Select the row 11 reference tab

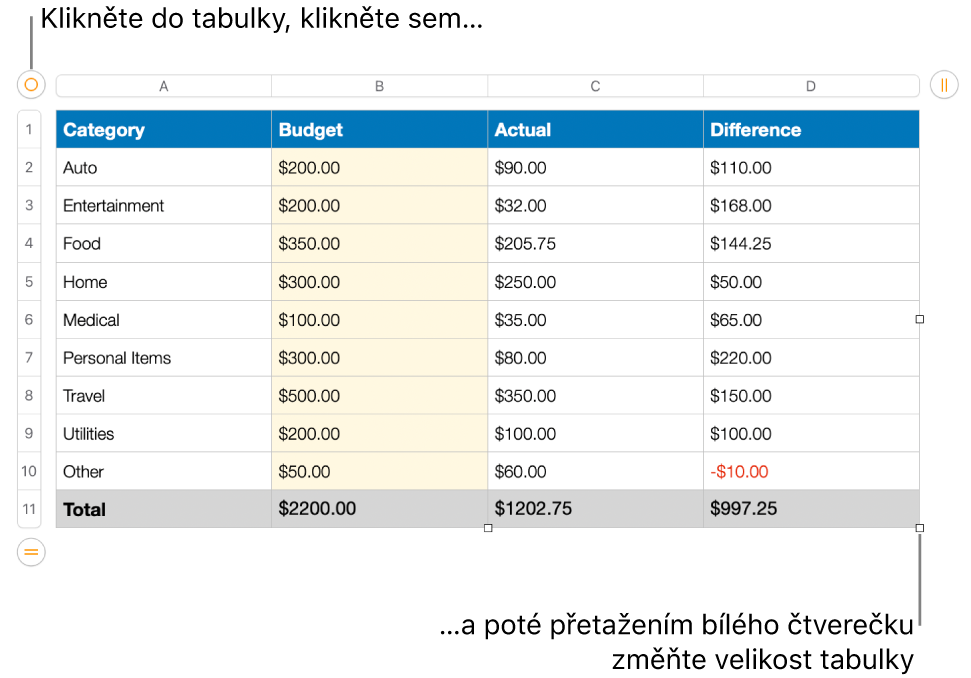[29, 509]
